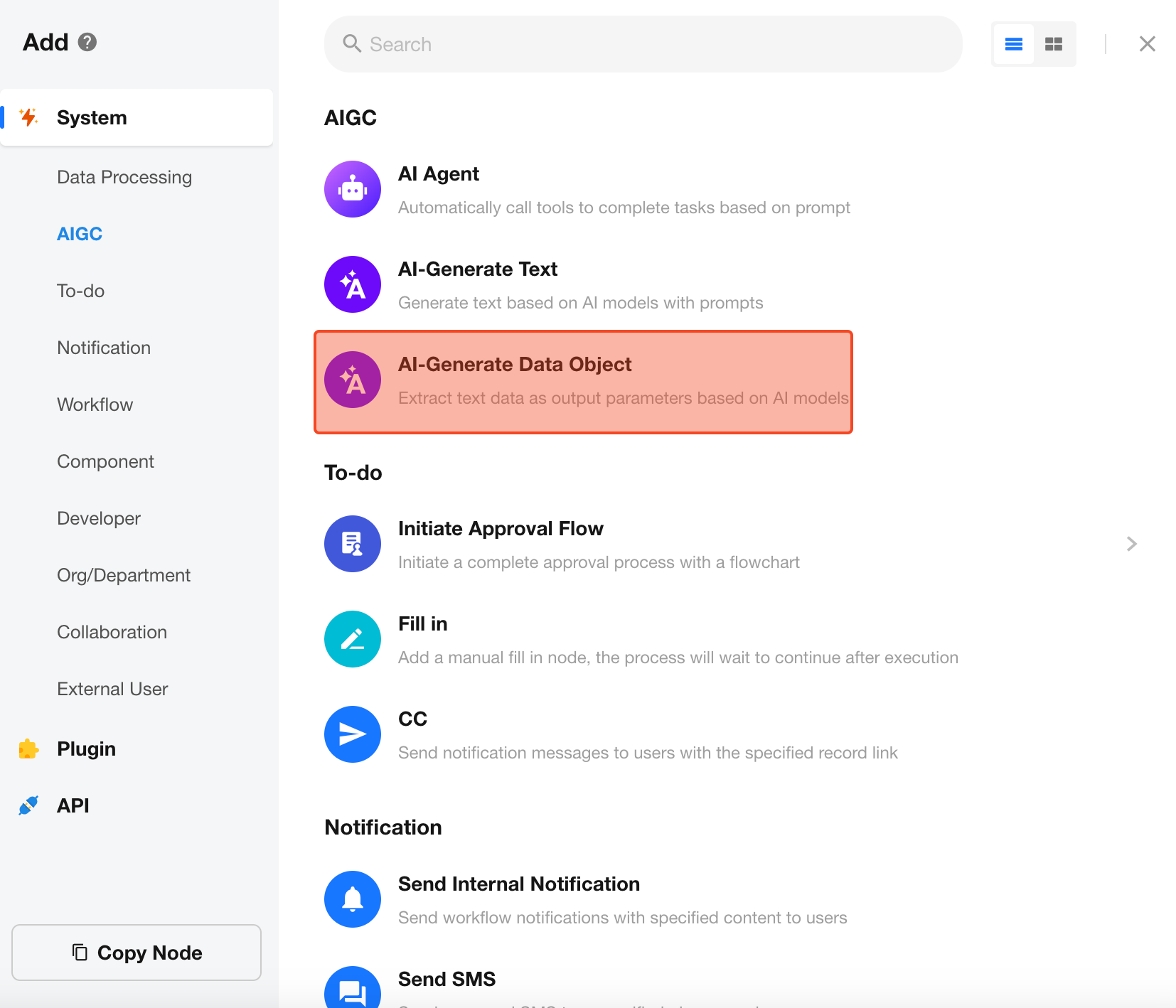Select the Send Internal Notification bell icon
1176x1008 pixels.
point(353,899)
